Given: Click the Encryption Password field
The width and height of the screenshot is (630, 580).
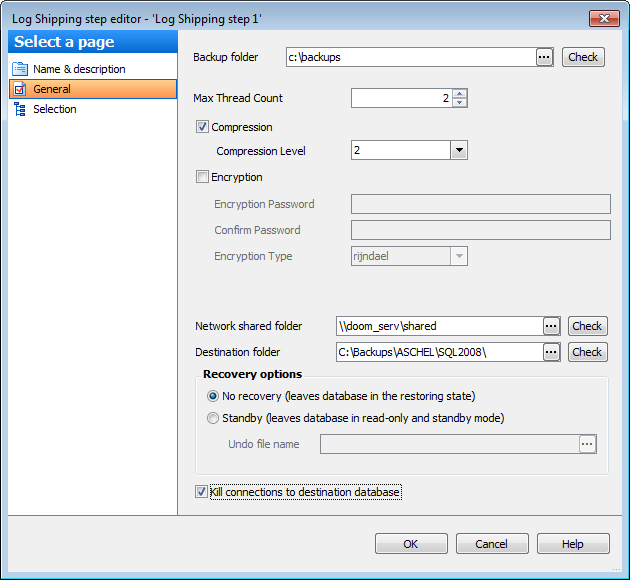Looking at the screenshot, I should pyautogui.click(x=481, y=204).
